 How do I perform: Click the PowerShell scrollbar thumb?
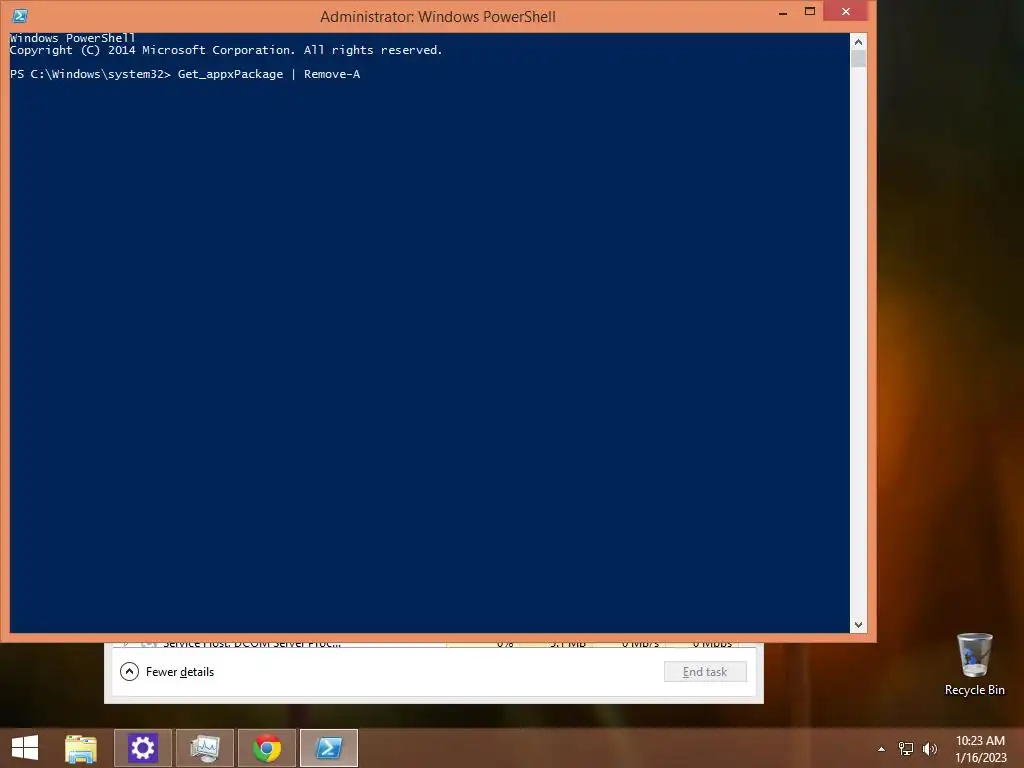pyautogui.click(x=858, y=59)
